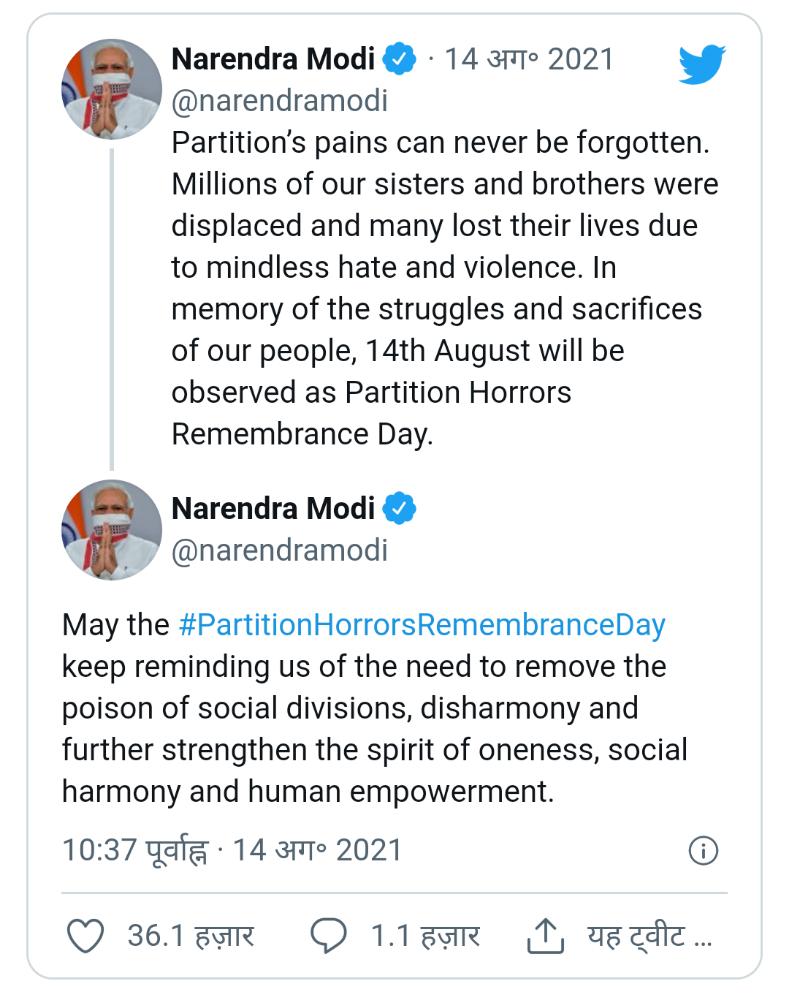Click the Twitter bird logo

pos(702,65)
